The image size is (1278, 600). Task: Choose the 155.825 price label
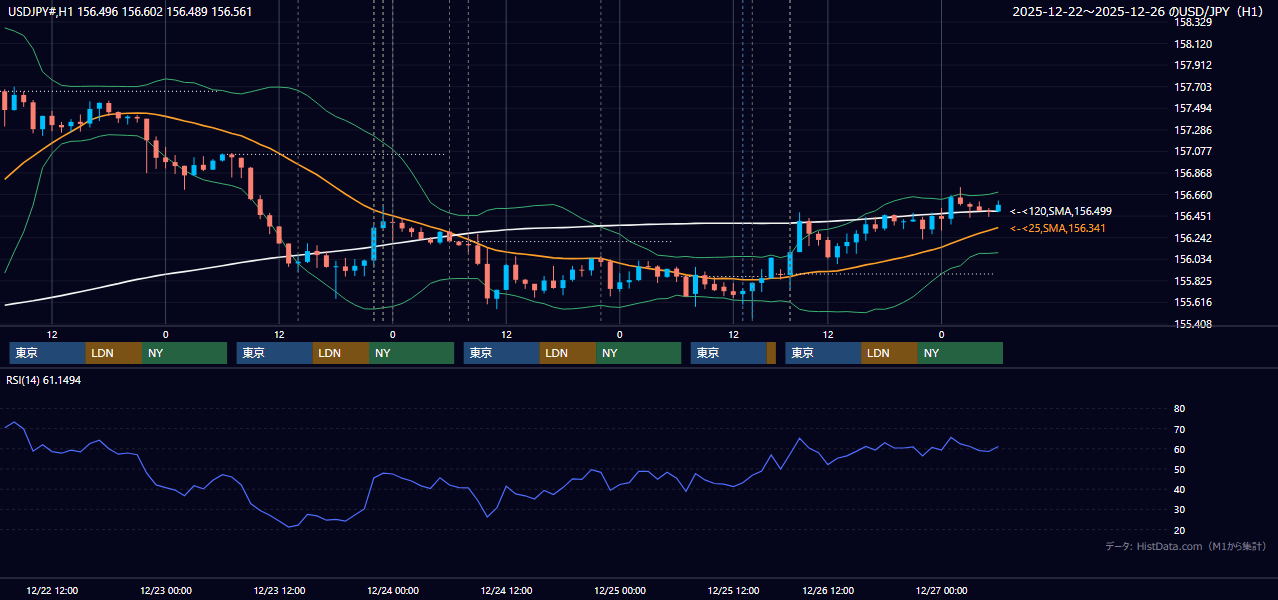pos(1193,281)
